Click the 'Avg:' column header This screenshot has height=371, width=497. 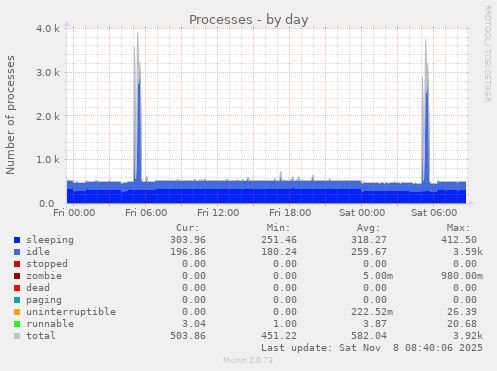pyautogui.click(x=369, y=228)
